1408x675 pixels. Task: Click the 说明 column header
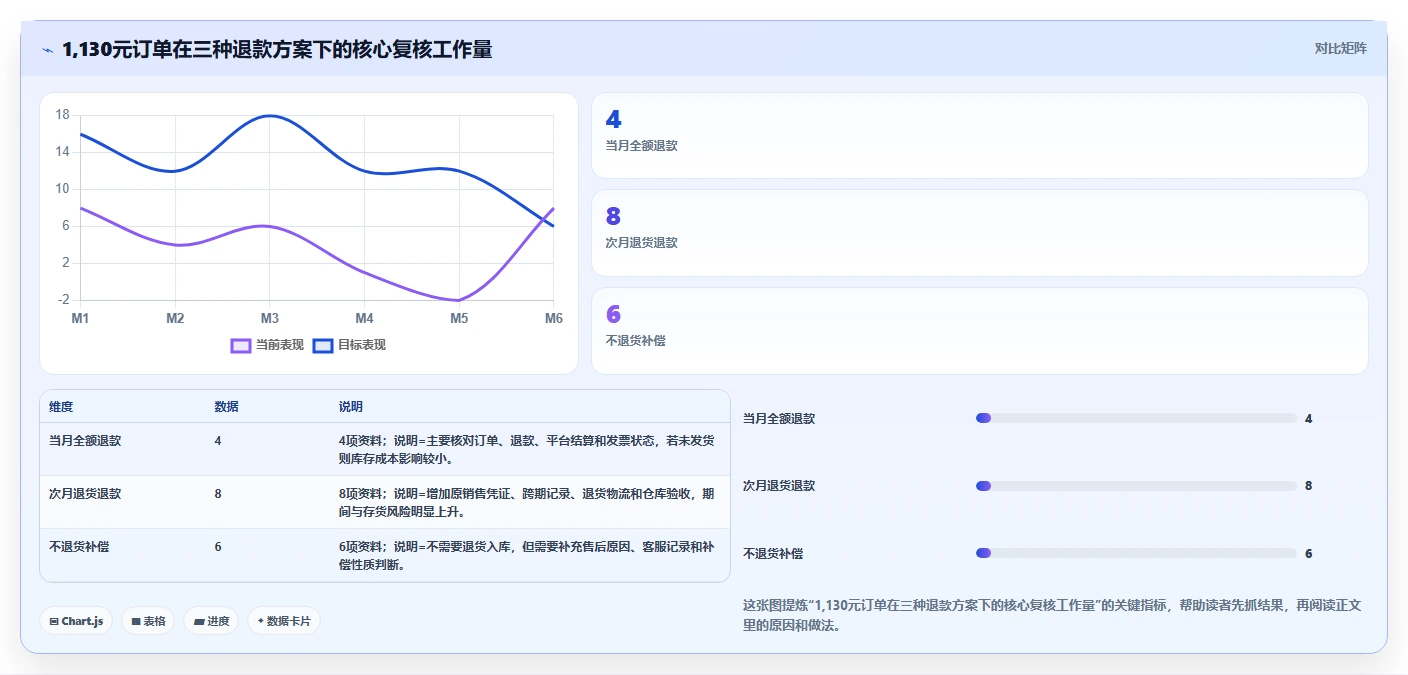point(351,407)
